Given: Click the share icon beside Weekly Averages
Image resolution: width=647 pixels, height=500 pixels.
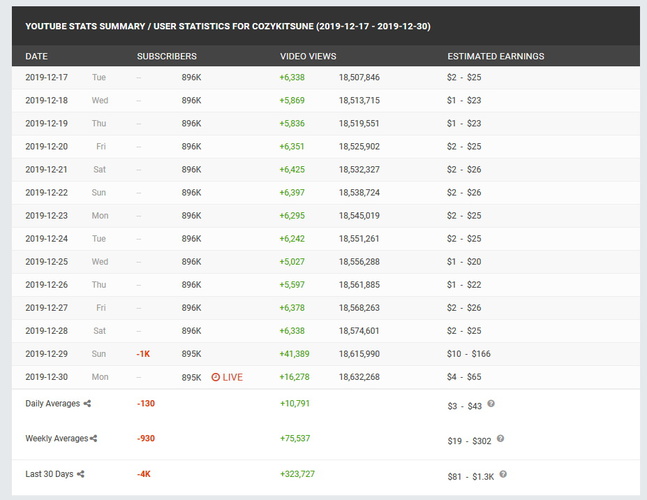Looking at the screenshot, I should pos(94,438).
